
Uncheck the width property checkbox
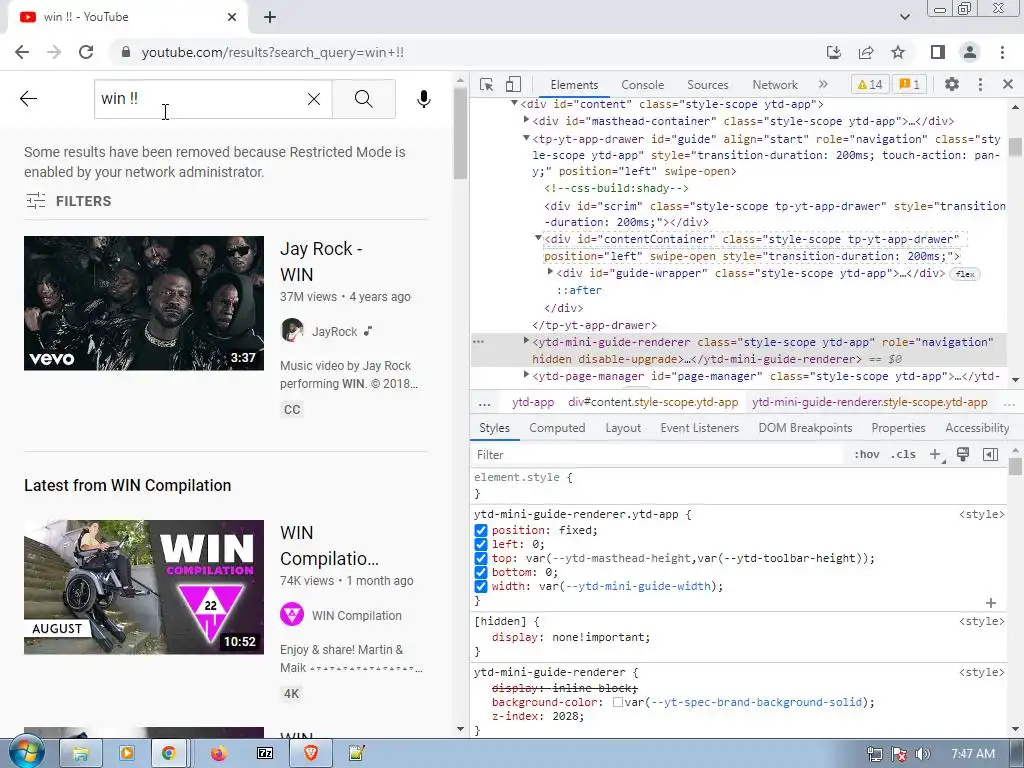tap(481, 586)
